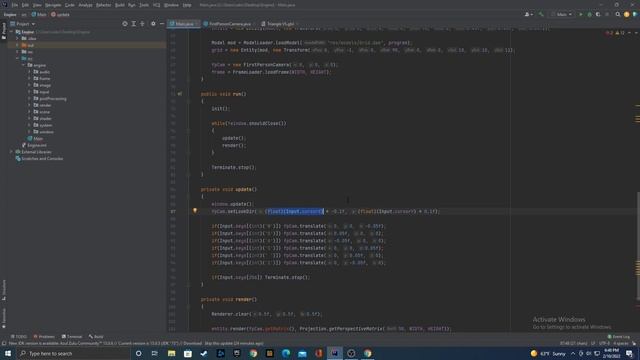
Task: Open Search Everywhere magnifier icon
Action: 618,14
